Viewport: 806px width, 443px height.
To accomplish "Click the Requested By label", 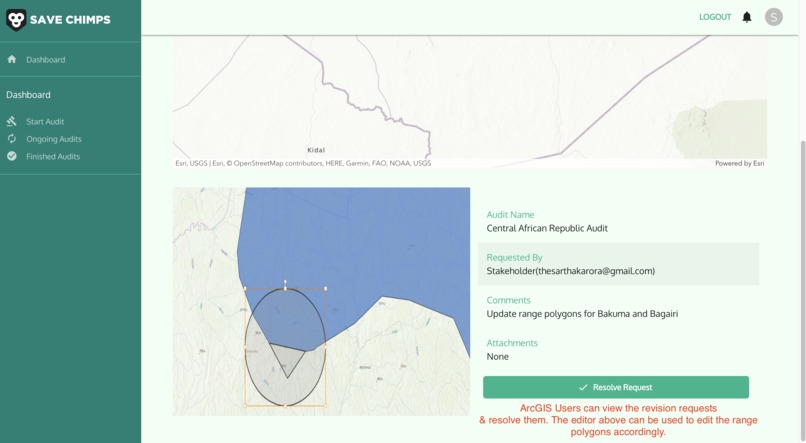I will tap(515, 257).
